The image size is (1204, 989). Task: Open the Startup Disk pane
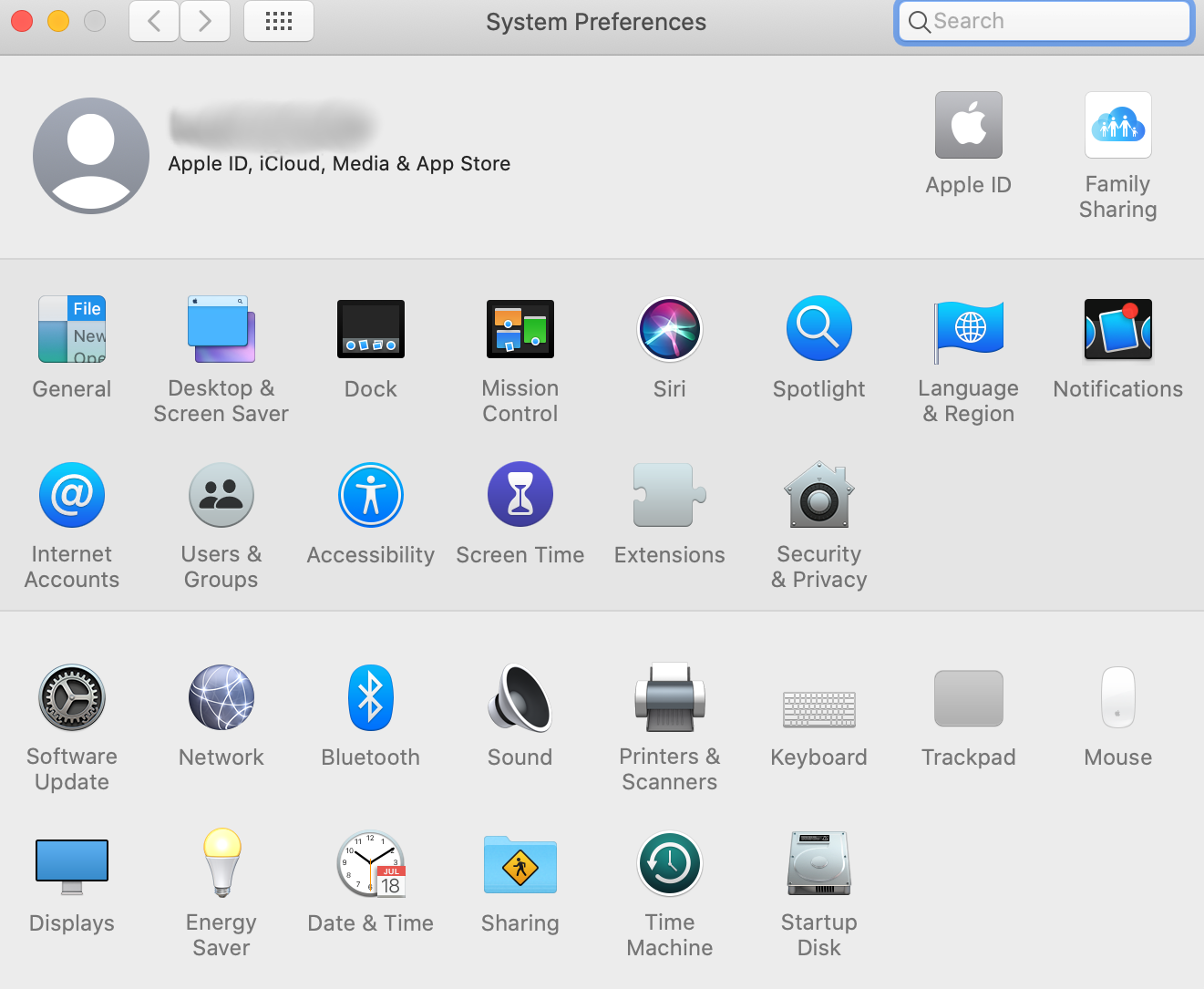click(x=818, y=864)
